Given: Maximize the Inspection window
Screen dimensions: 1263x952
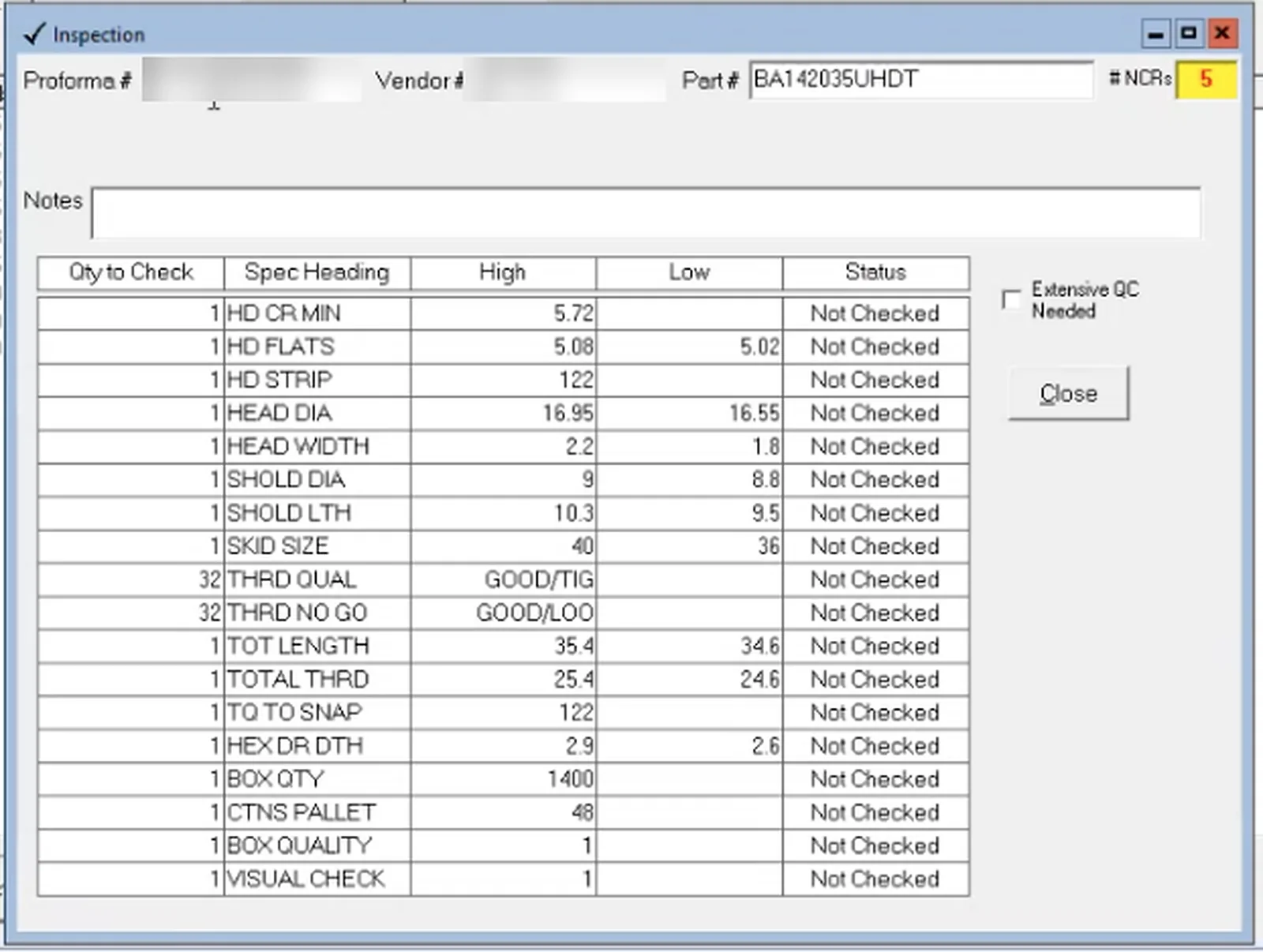Looking at the screenshot, I should (1189, 34).
